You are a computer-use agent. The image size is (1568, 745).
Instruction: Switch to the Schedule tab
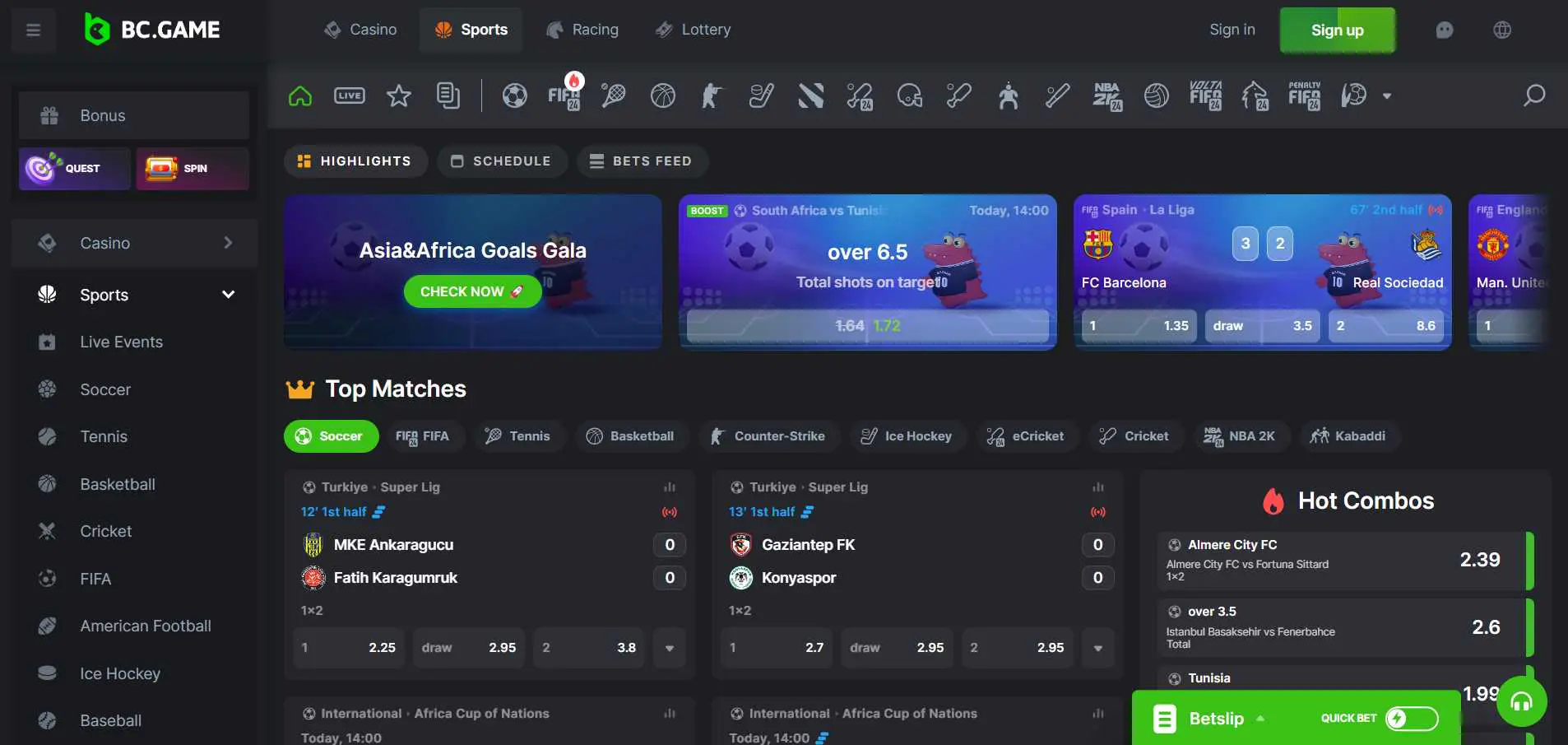point(501,161)
